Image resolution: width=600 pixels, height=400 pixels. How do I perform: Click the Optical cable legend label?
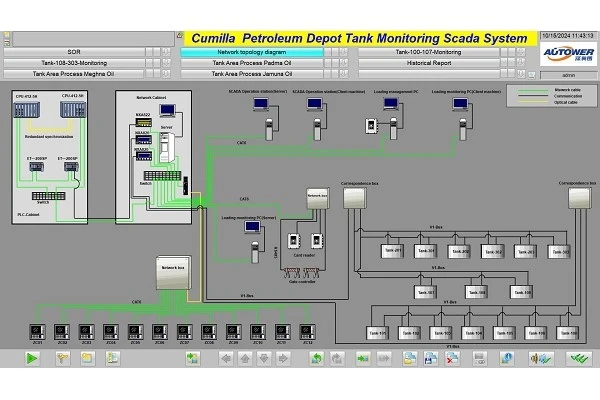(566, 103)
